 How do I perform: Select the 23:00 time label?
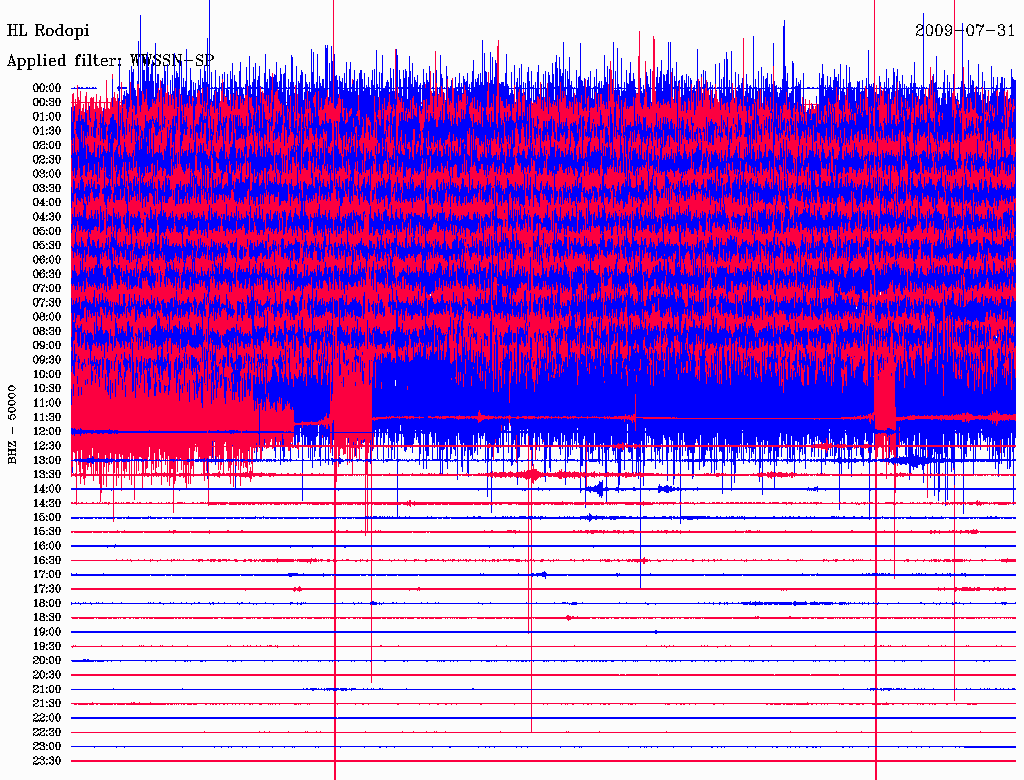(47, 747)
